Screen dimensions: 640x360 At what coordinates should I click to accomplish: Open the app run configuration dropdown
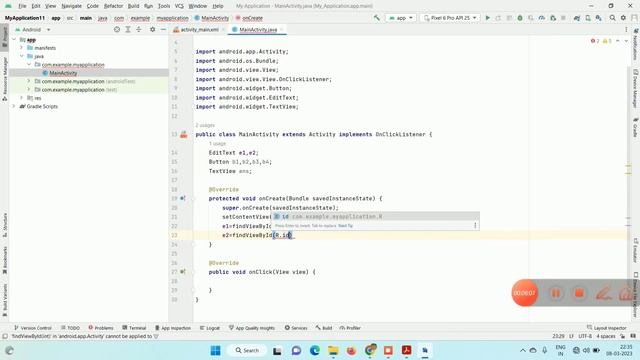click(x=401, y=18)
